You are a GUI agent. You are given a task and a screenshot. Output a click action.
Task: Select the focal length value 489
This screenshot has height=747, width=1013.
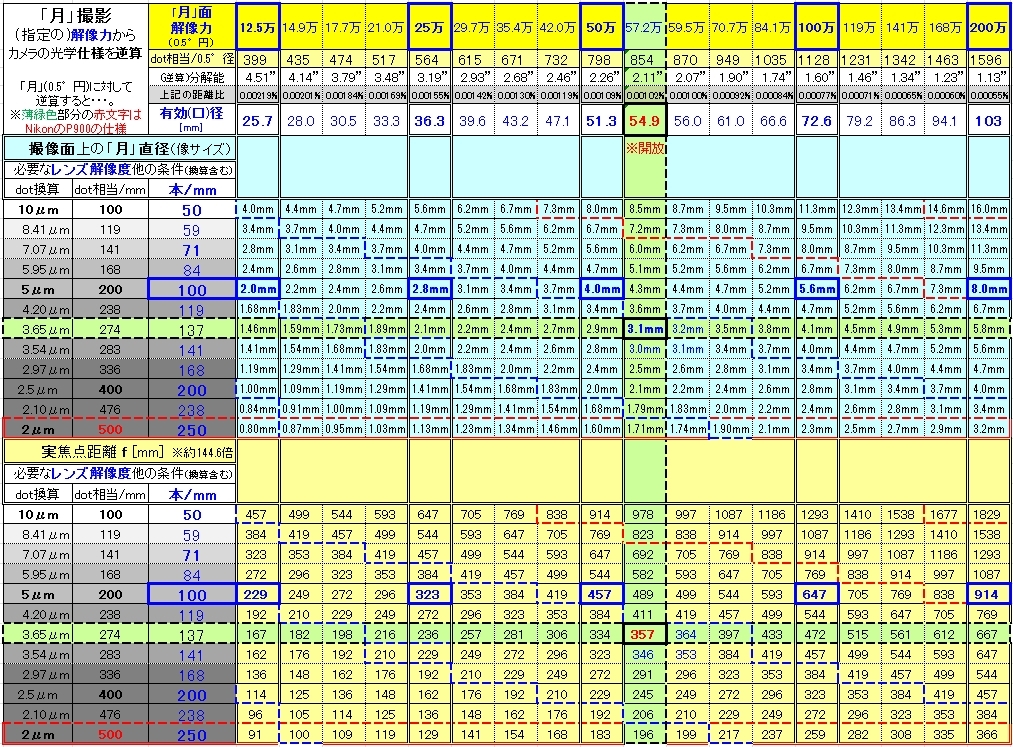click(644, 595)
